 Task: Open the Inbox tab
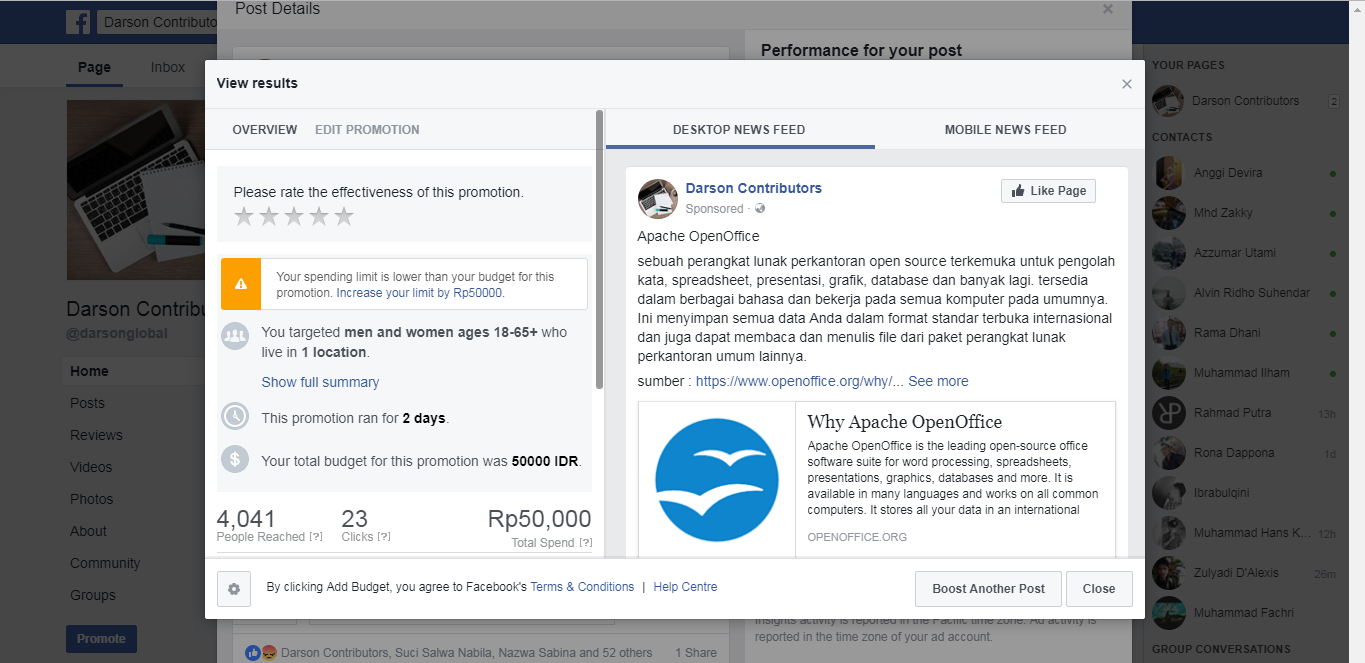[168, 68]
